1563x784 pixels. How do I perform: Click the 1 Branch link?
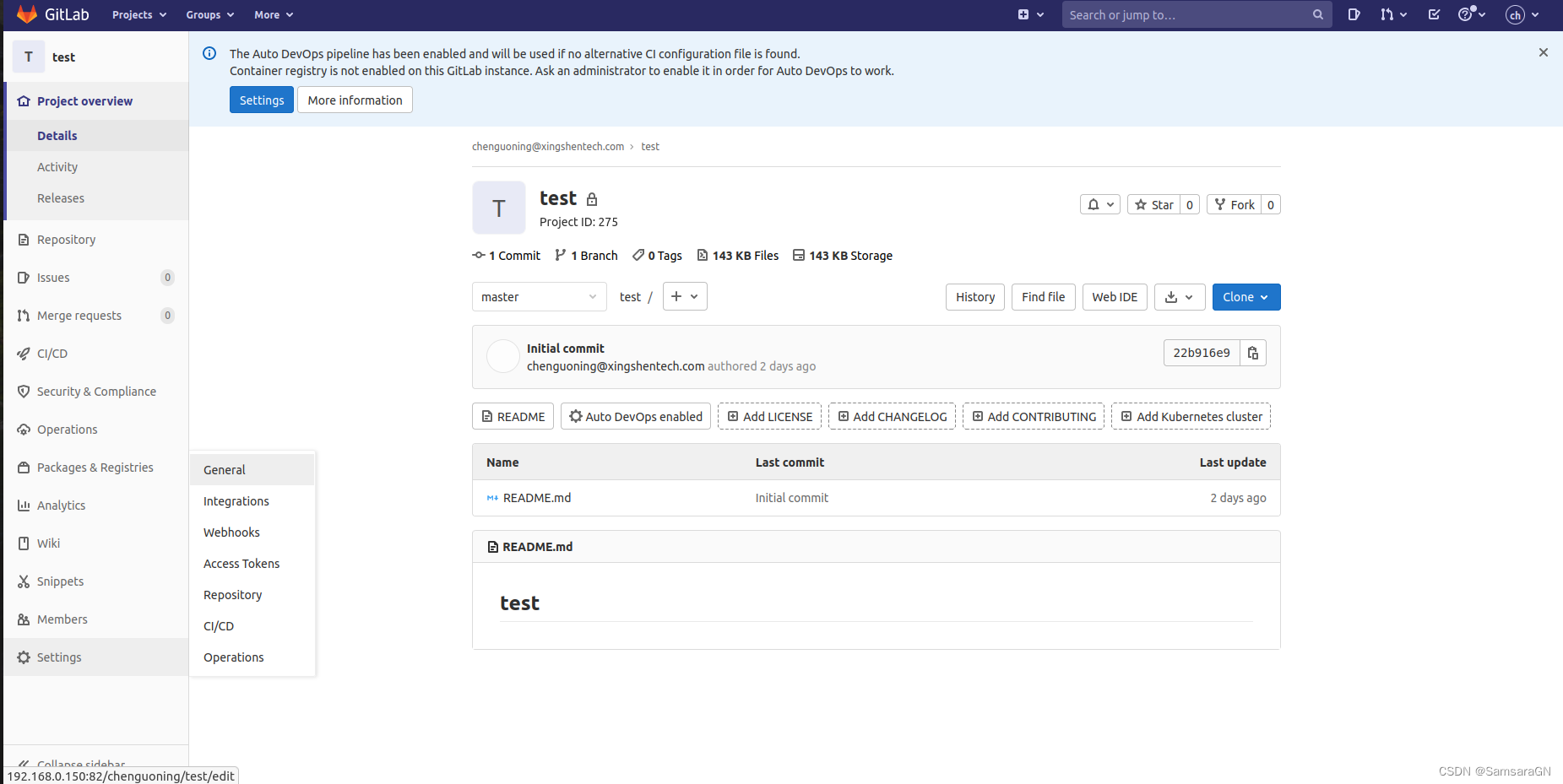[586, 256]
